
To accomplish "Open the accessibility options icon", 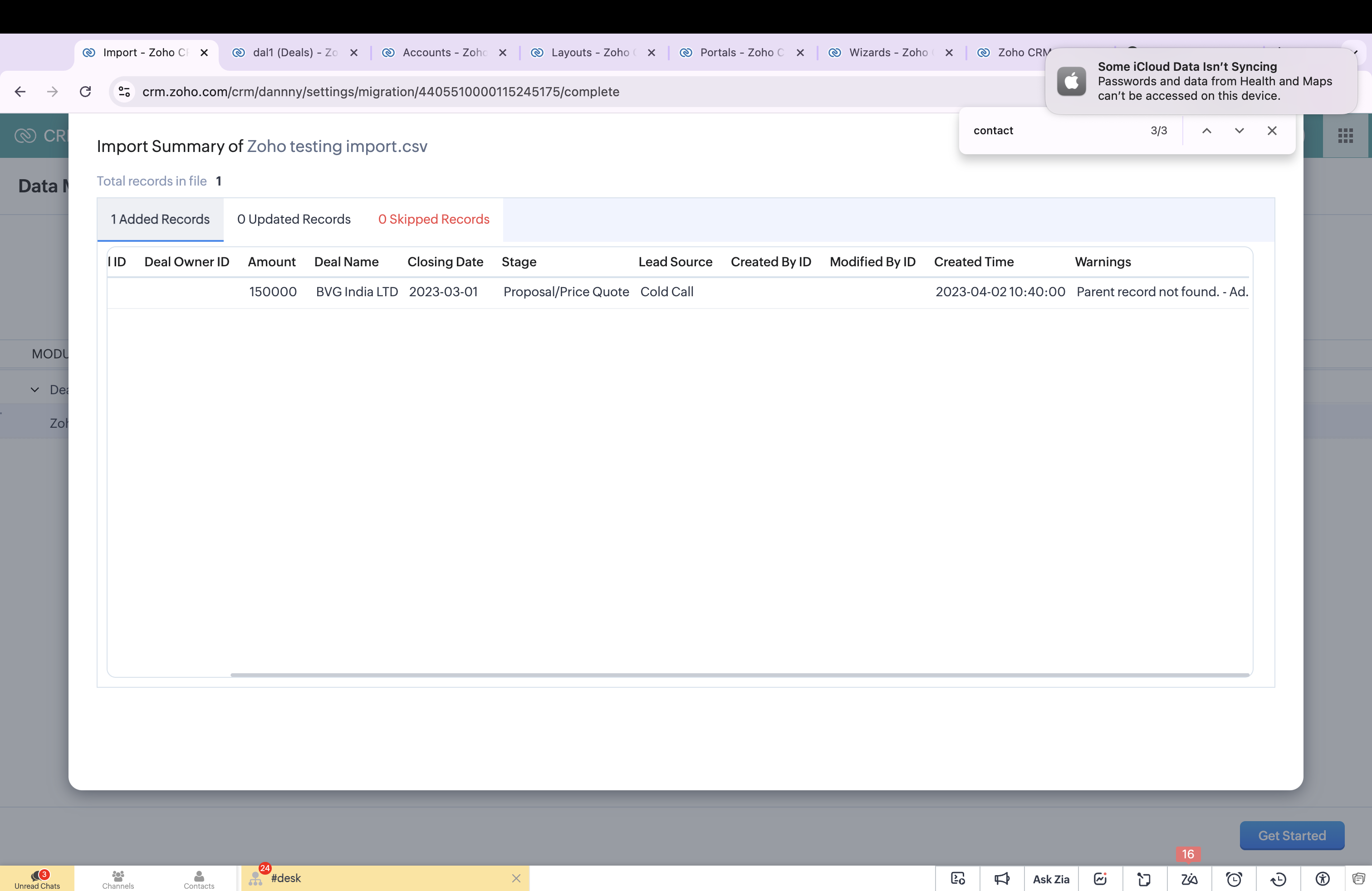I will 1323,878.
